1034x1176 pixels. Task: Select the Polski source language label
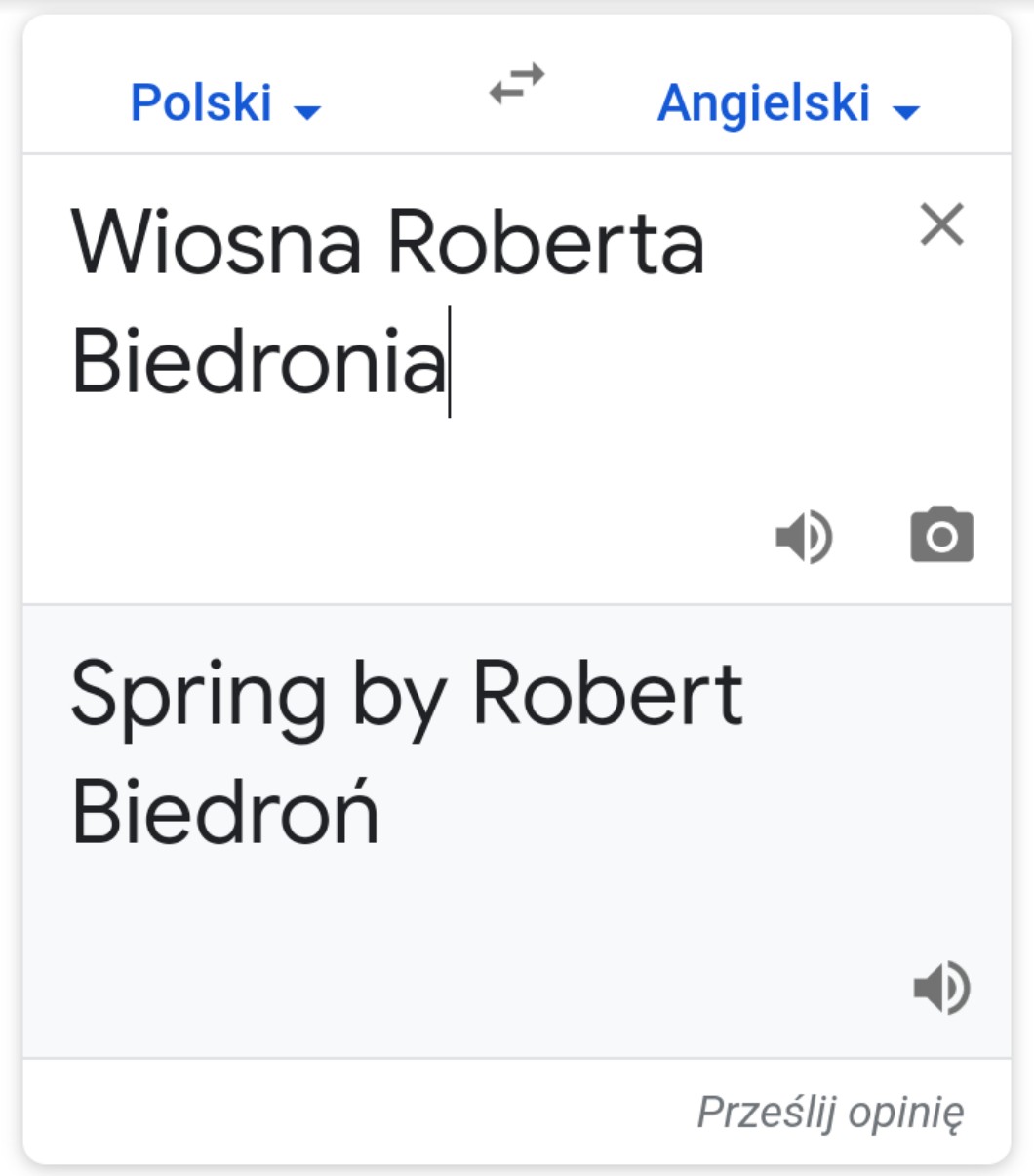pyautogui.click(x=201, y=103)
